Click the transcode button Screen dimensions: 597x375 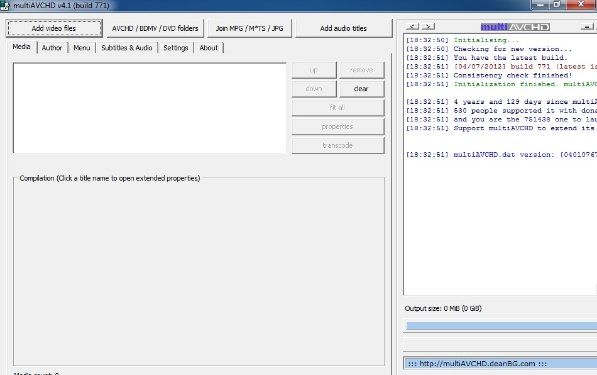[x=338, y=145]
